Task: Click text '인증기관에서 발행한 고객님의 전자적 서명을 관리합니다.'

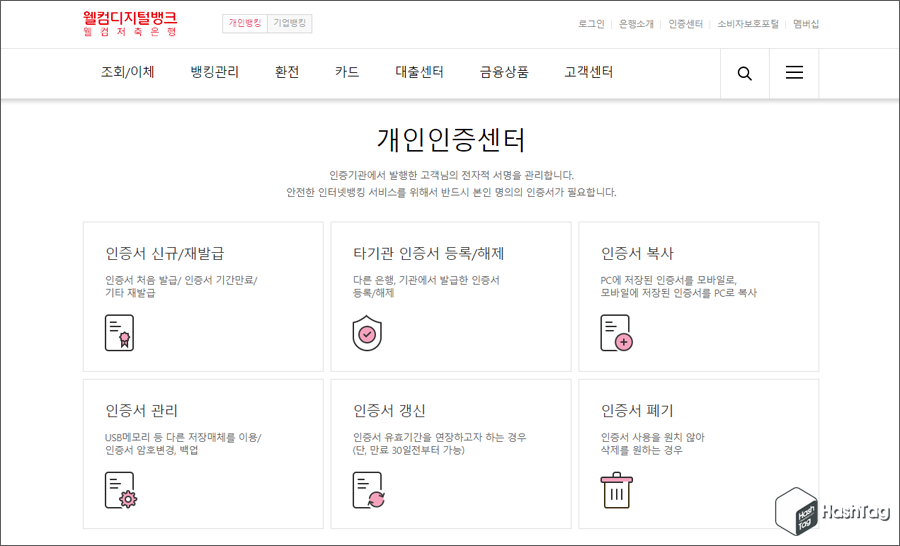Action: click(x=451, y=175)
